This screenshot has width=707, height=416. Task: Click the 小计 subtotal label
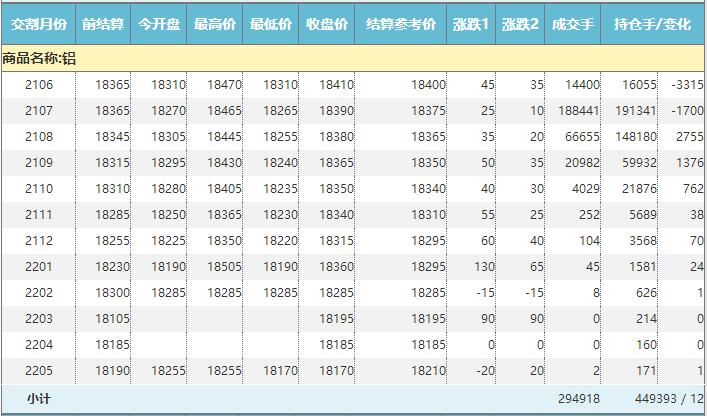[40, 398]
